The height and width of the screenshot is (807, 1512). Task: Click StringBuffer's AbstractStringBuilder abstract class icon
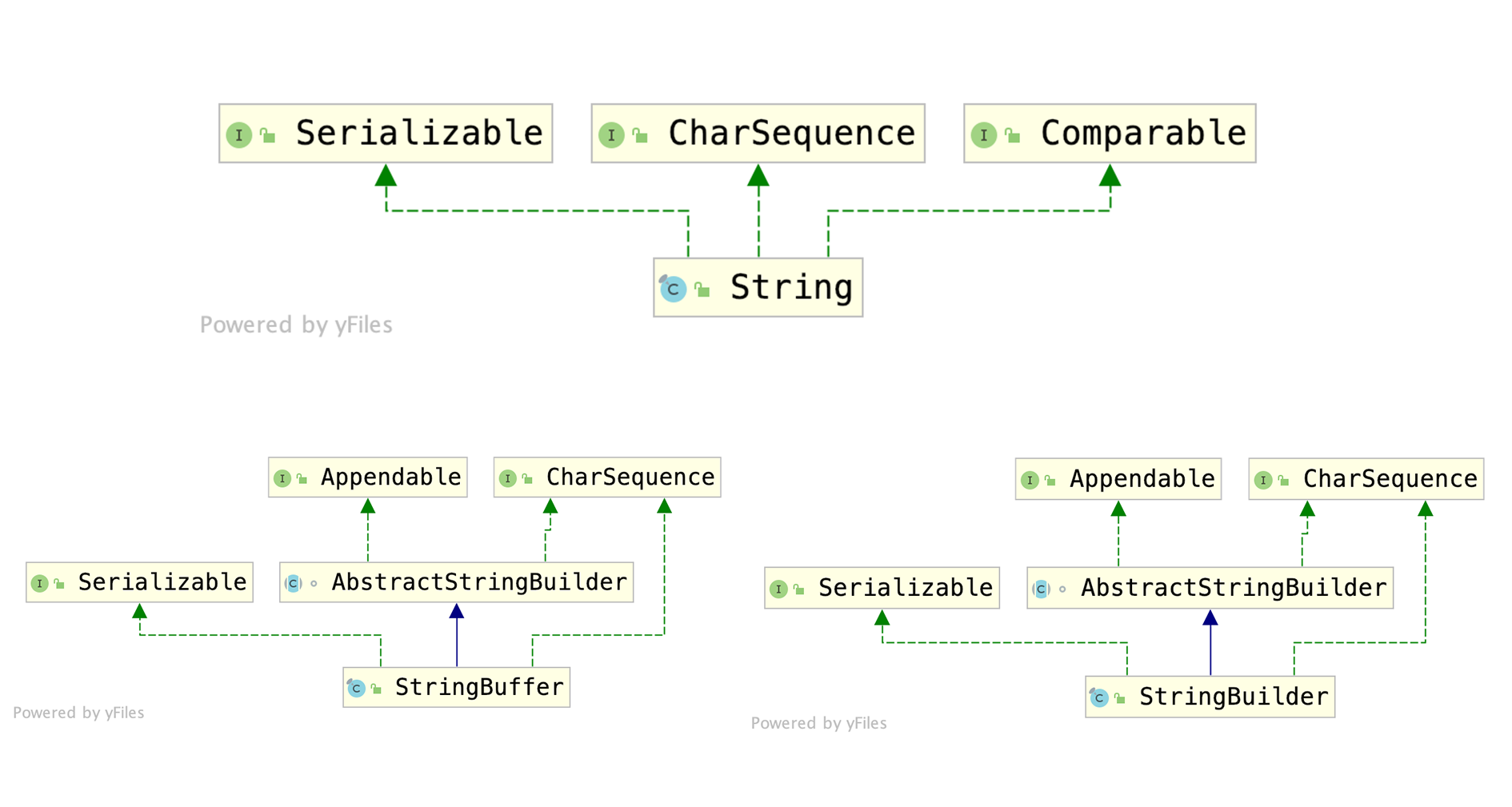(294, 583)
